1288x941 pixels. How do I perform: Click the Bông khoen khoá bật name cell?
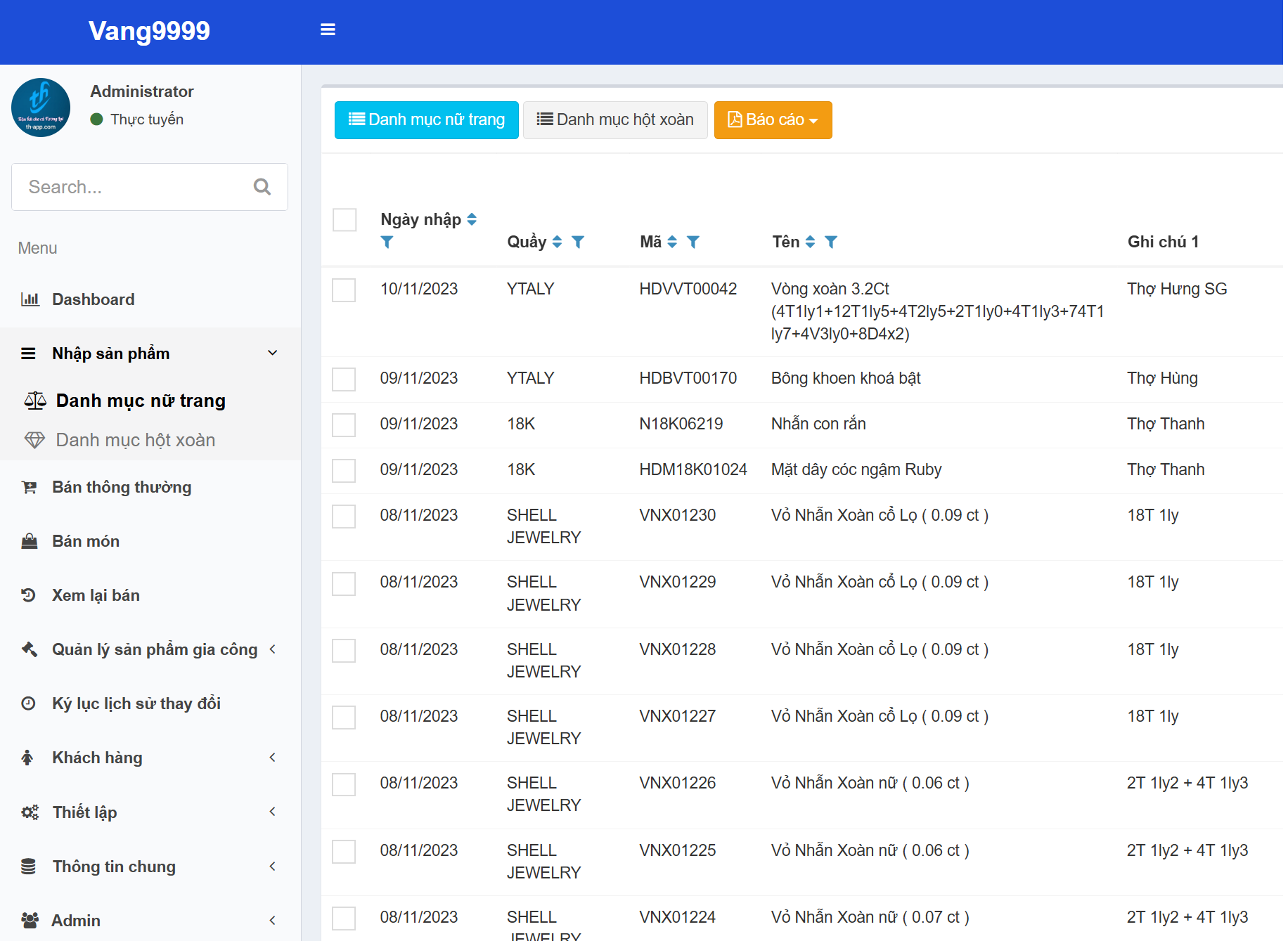[846, 378]
